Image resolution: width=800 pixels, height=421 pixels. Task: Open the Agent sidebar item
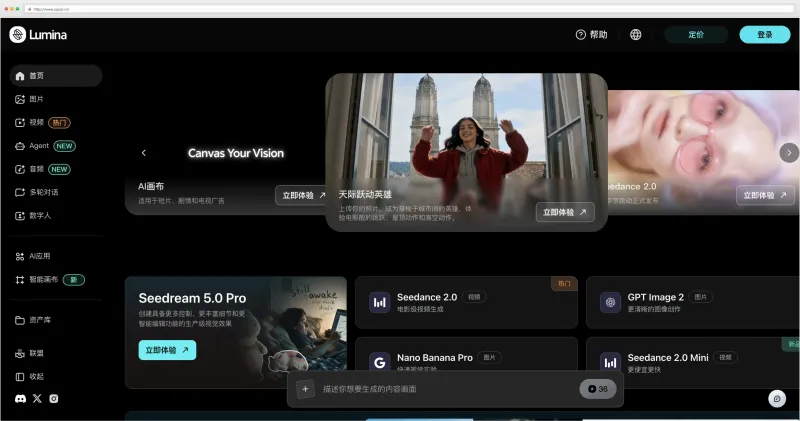[x=45, y=146]
